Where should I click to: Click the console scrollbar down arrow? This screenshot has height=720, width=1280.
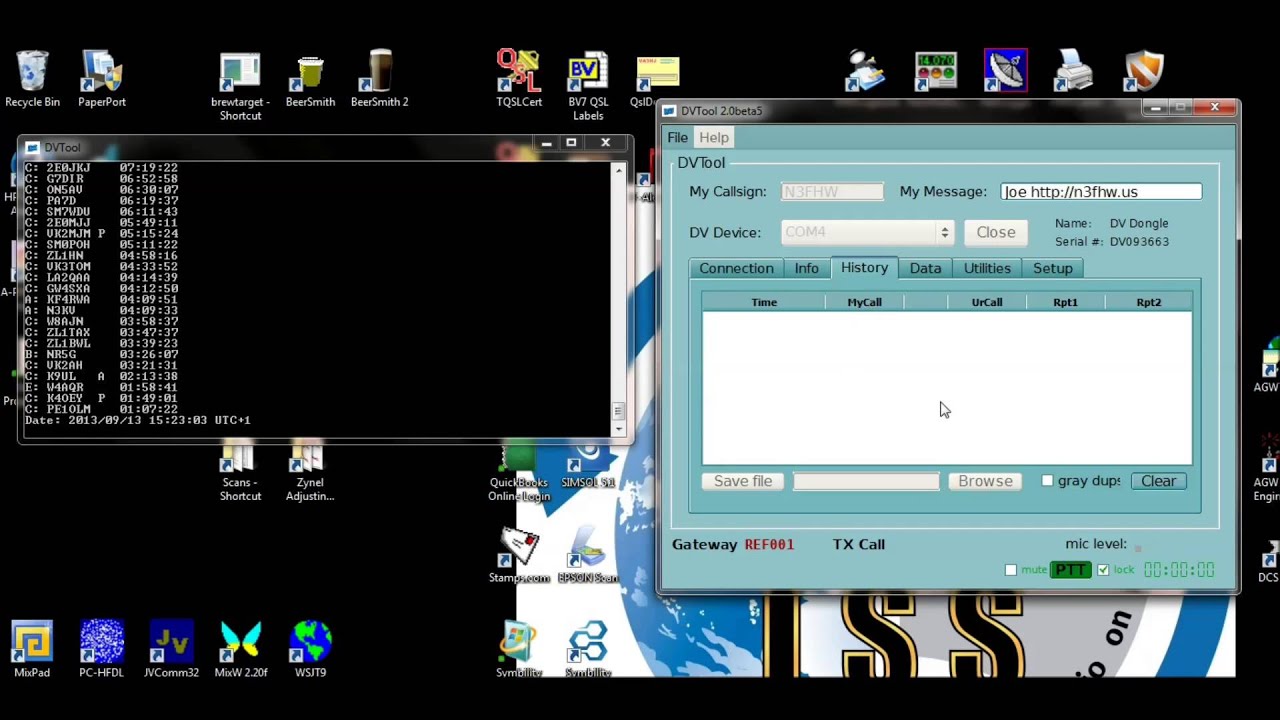(619, 429)
